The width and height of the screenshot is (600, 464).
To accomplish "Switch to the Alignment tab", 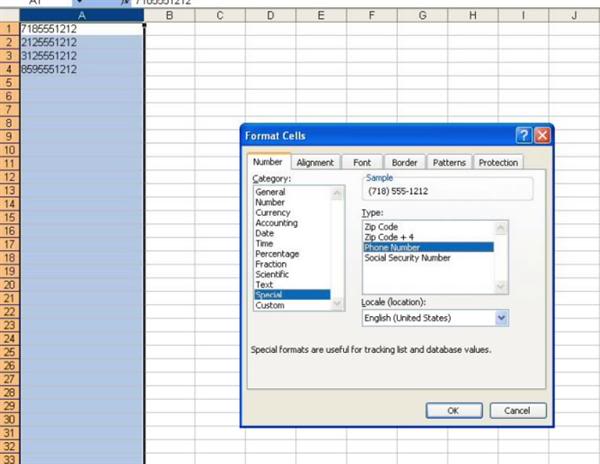I will click(x=315, y=162).
